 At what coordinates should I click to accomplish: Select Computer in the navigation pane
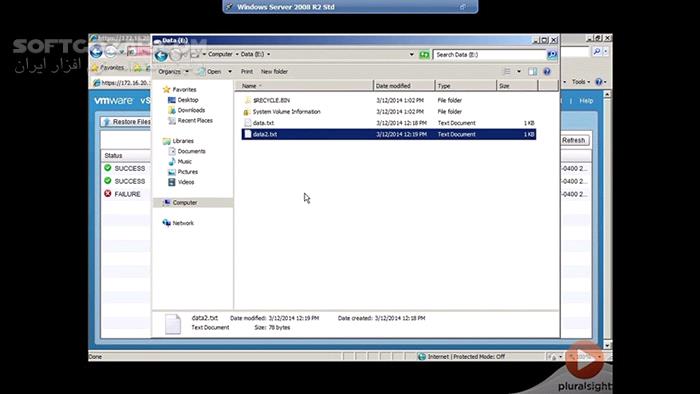(192, 203)
